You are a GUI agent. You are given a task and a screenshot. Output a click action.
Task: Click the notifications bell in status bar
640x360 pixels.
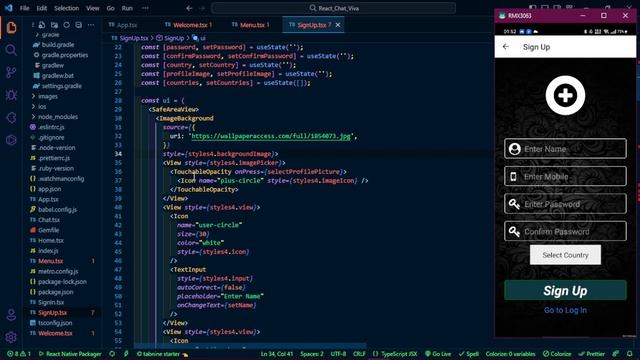coord(629,354)
